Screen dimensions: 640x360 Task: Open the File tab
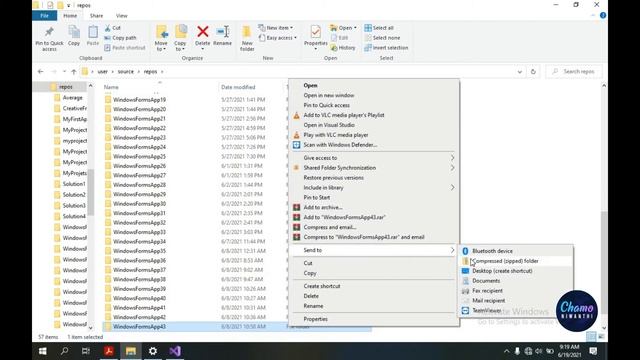44,16
